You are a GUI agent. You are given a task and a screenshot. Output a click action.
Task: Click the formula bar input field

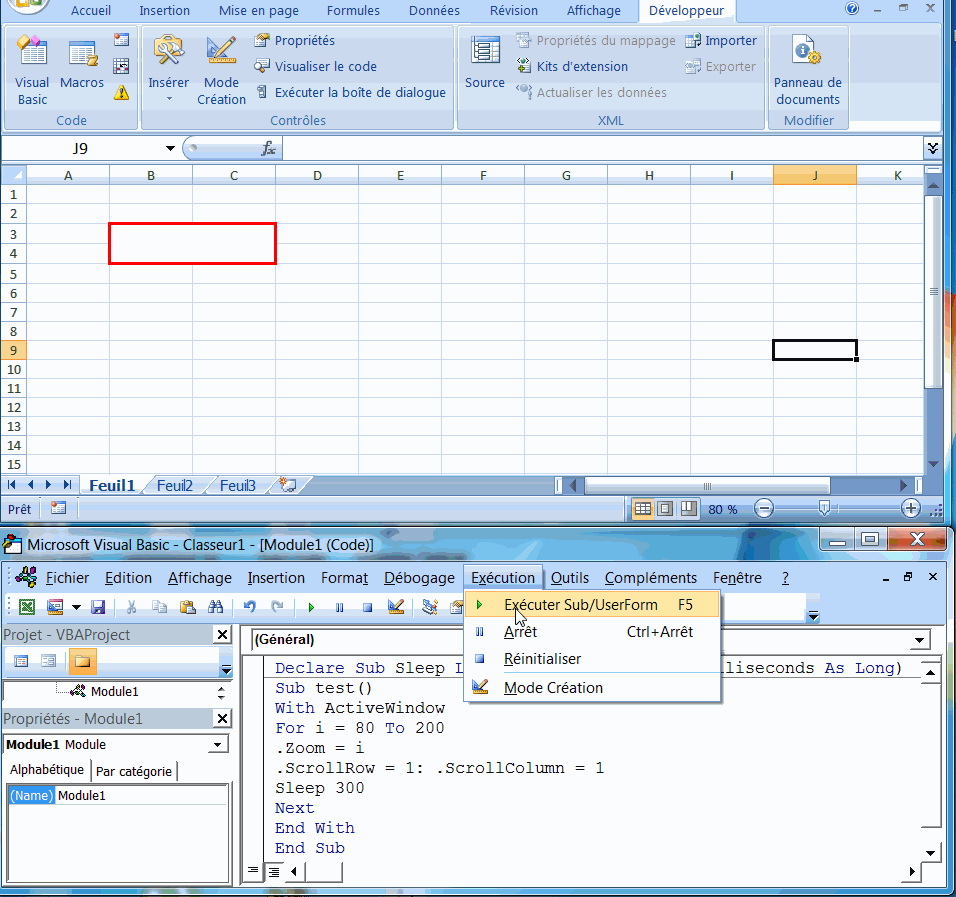(x=602, y=148)
